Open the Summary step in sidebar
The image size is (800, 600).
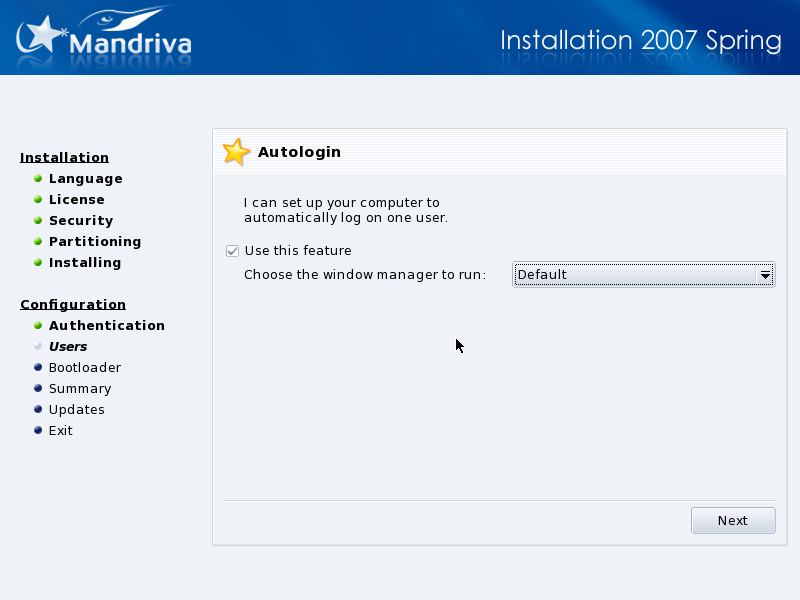(x=80, y=388)
